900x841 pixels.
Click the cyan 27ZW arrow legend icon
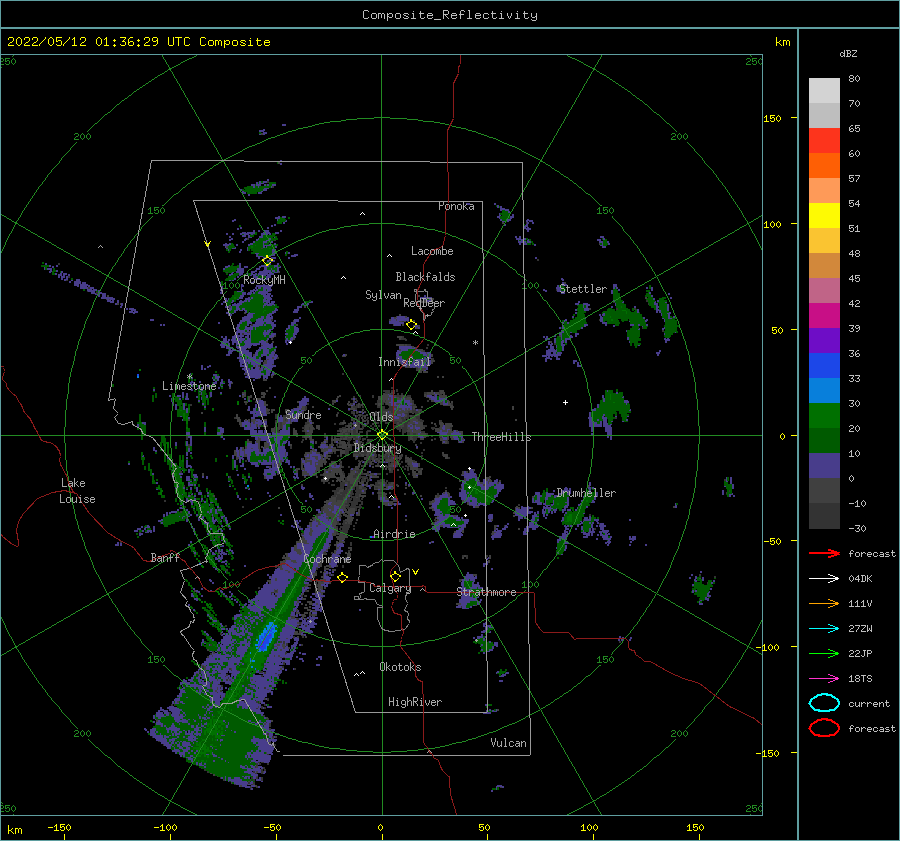point(824,629)
